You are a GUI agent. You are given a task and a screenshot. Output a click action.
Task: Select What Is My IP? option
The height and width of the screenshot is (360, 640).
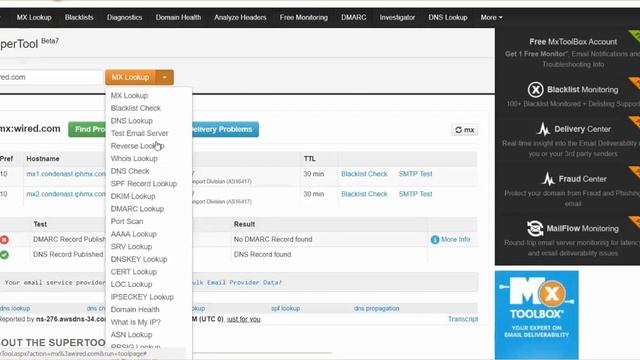[x=136, y=322]
